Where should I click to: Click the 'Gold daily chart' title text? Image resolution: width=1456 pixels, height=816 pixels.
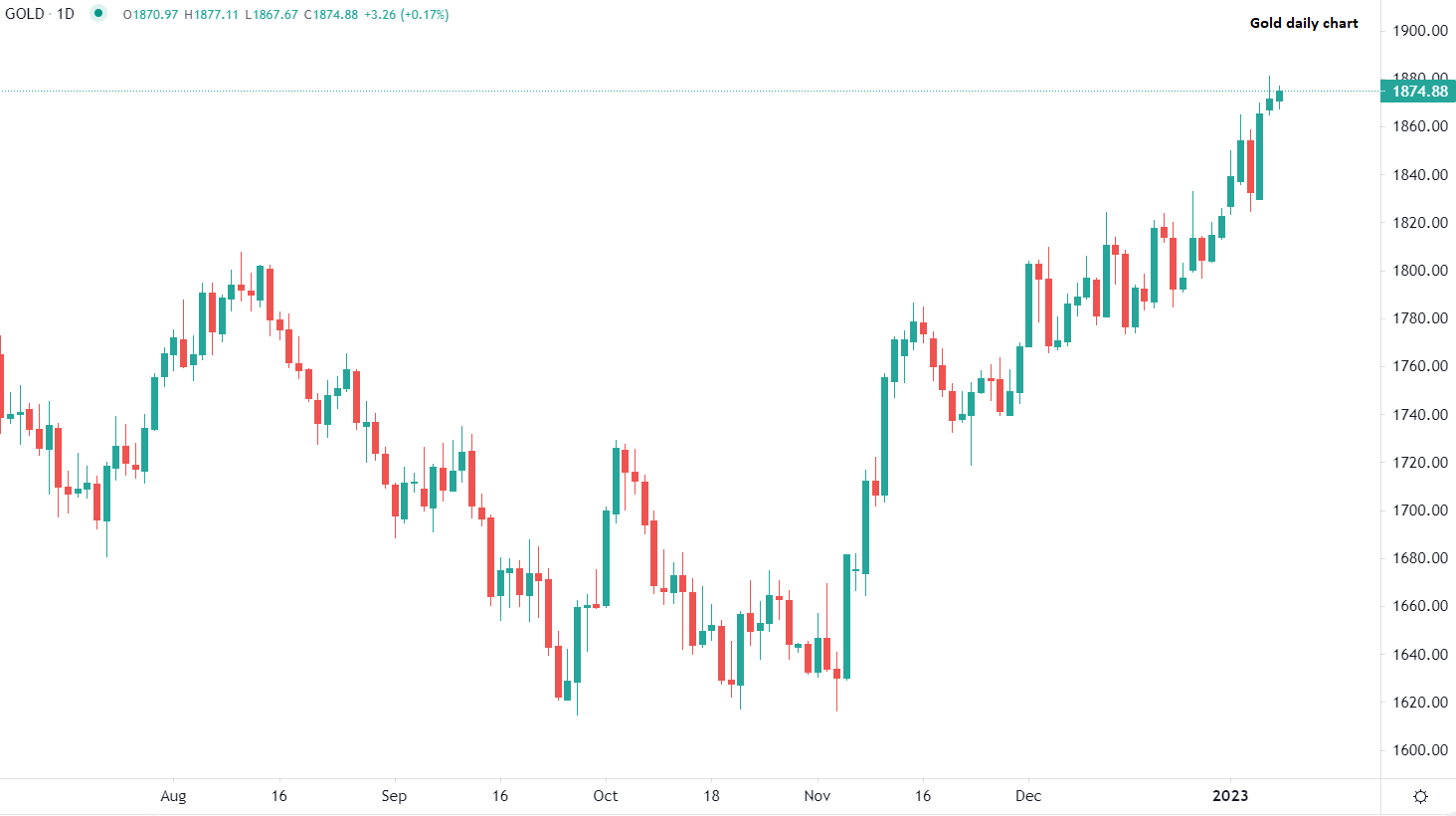pos(1304,23)
